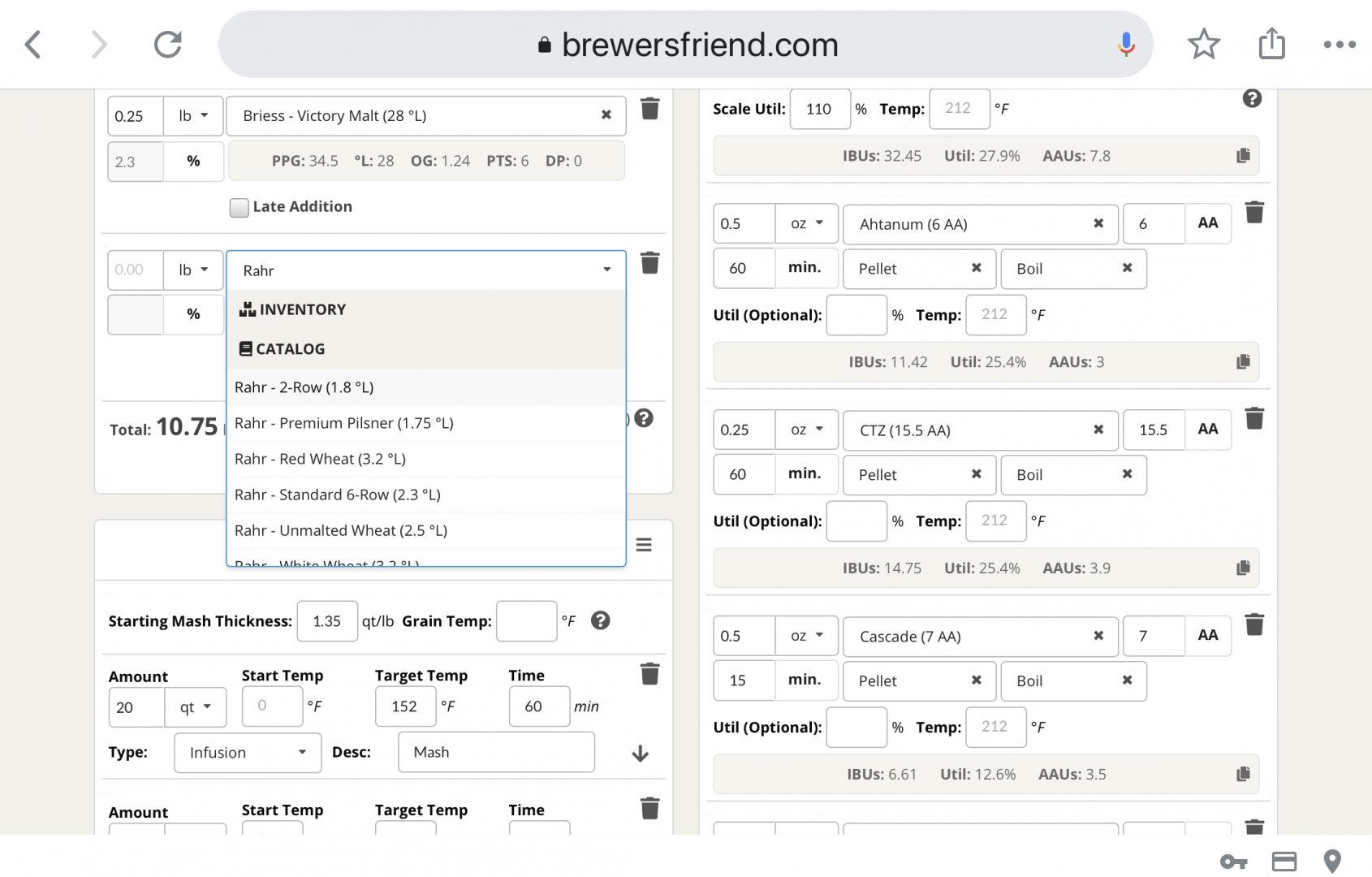Go back with the browser back arrow

33,45
